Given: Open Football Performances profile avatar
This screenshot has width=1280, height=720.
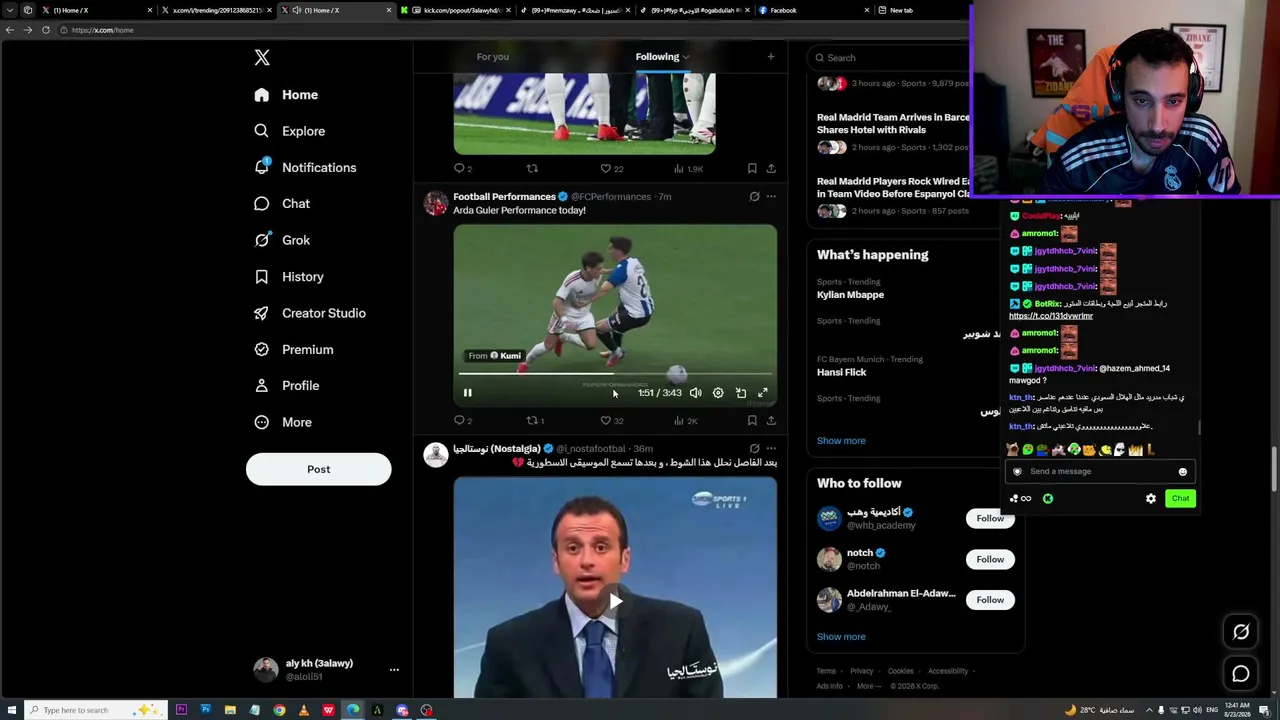Looking at the screenshot, I should coord(436,203).
